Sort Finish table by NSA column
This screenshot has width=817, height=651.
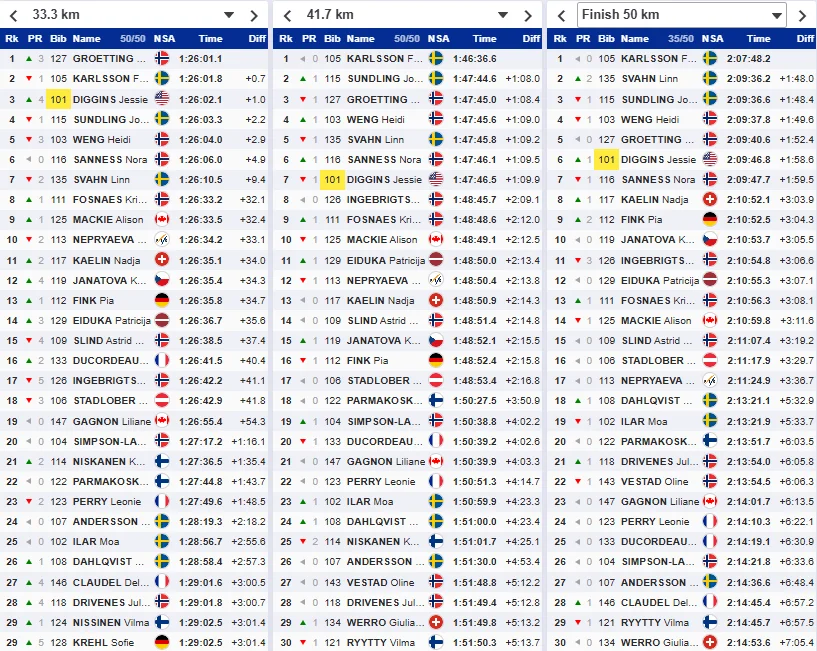pyautogui.click(x=712, y=39)
